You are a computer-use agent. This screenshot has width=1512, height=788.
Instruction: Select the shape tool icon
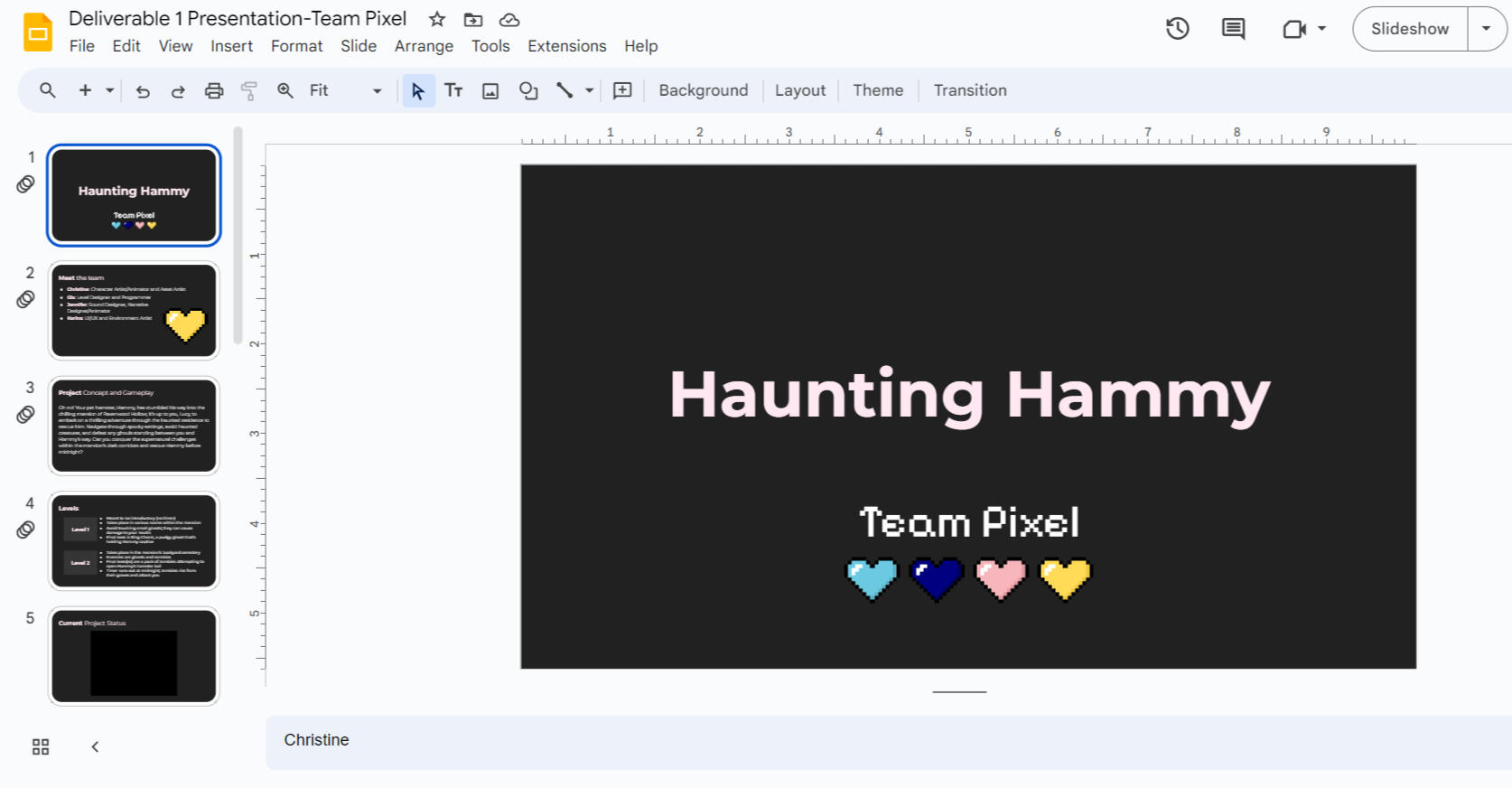pyautogui.click(x=528, y=90)
